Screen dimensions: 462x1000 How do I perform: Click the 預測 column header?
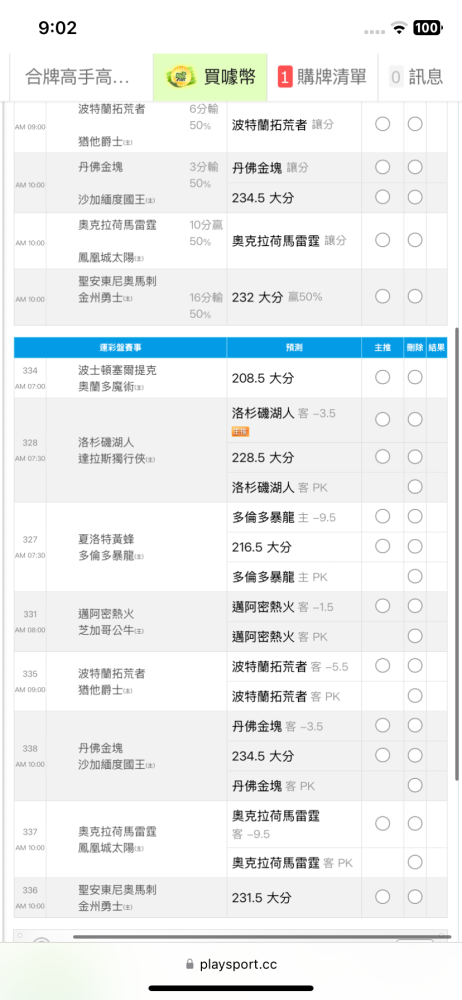294,348
